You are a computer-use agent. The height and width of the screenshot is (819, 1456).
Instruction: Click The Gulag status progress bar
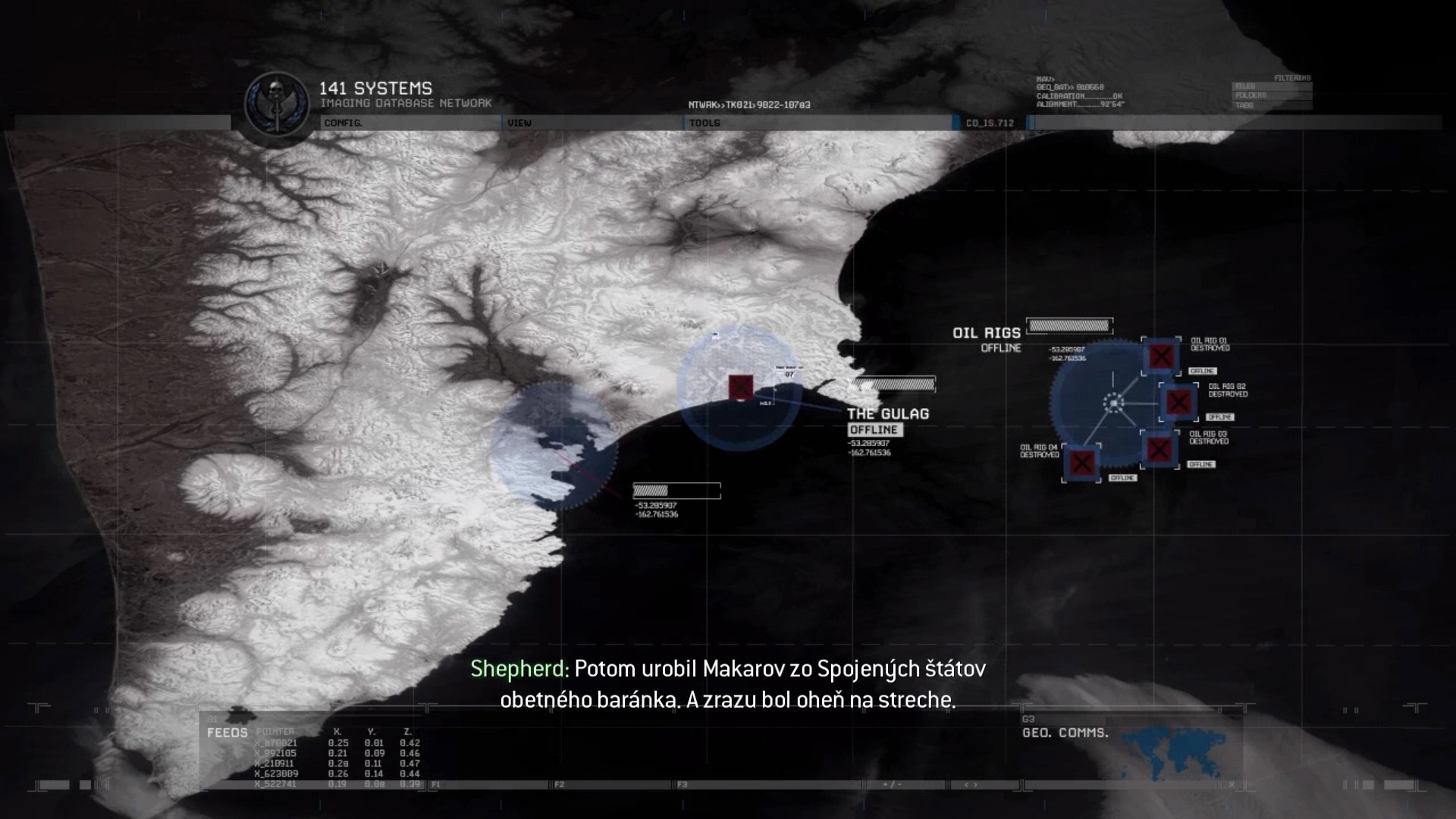[x=893, y=384]
